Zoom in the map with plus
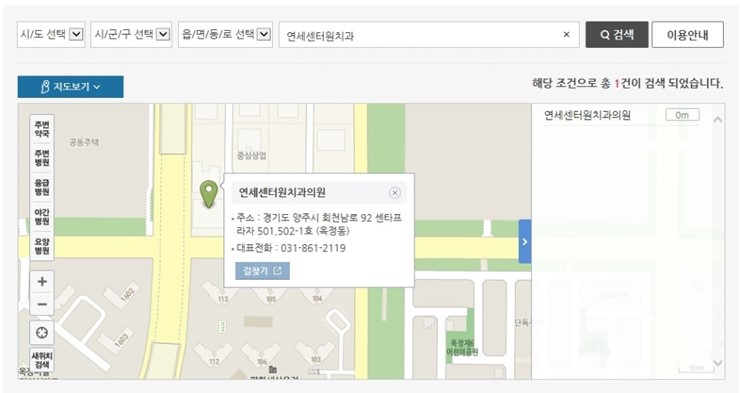740x393 pixels. (42, 282)
